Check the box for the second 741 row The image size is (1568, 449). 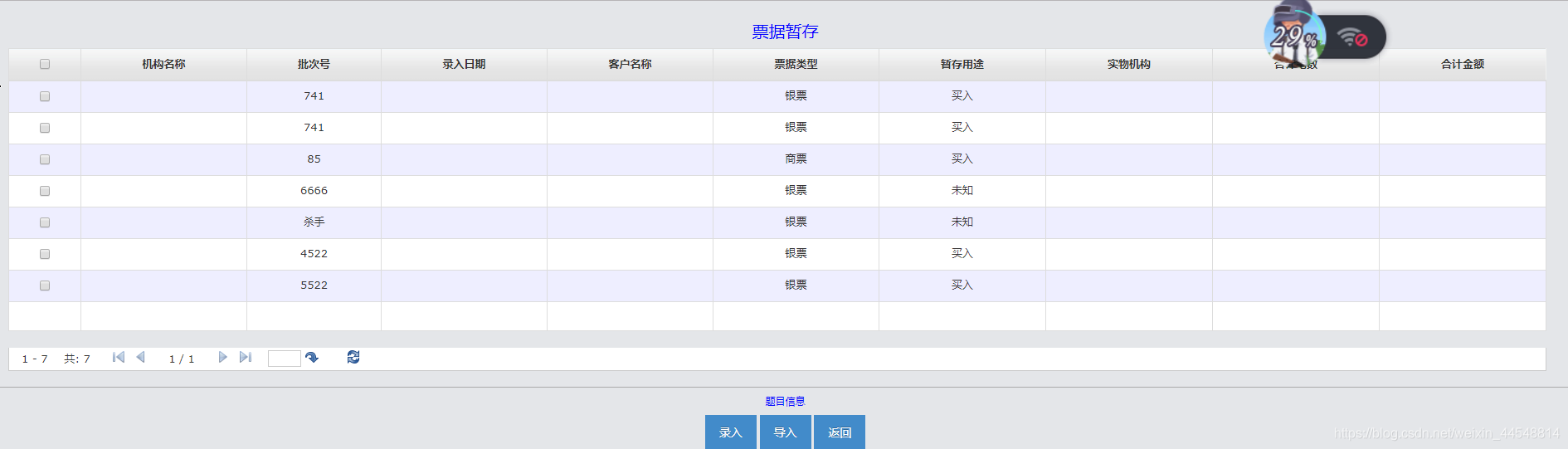45,128
